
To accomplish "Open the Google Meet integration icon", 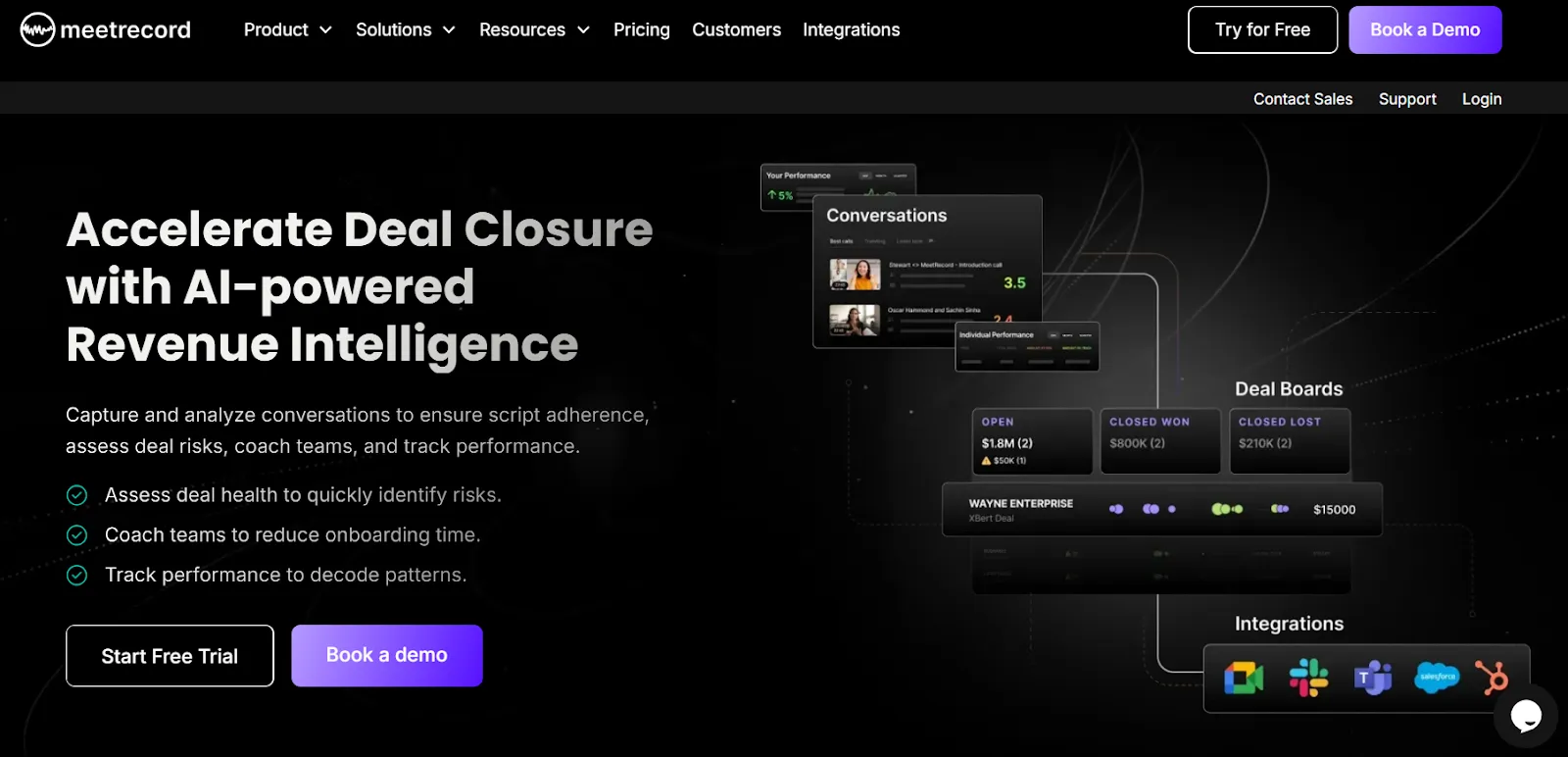I will 1244,678.
